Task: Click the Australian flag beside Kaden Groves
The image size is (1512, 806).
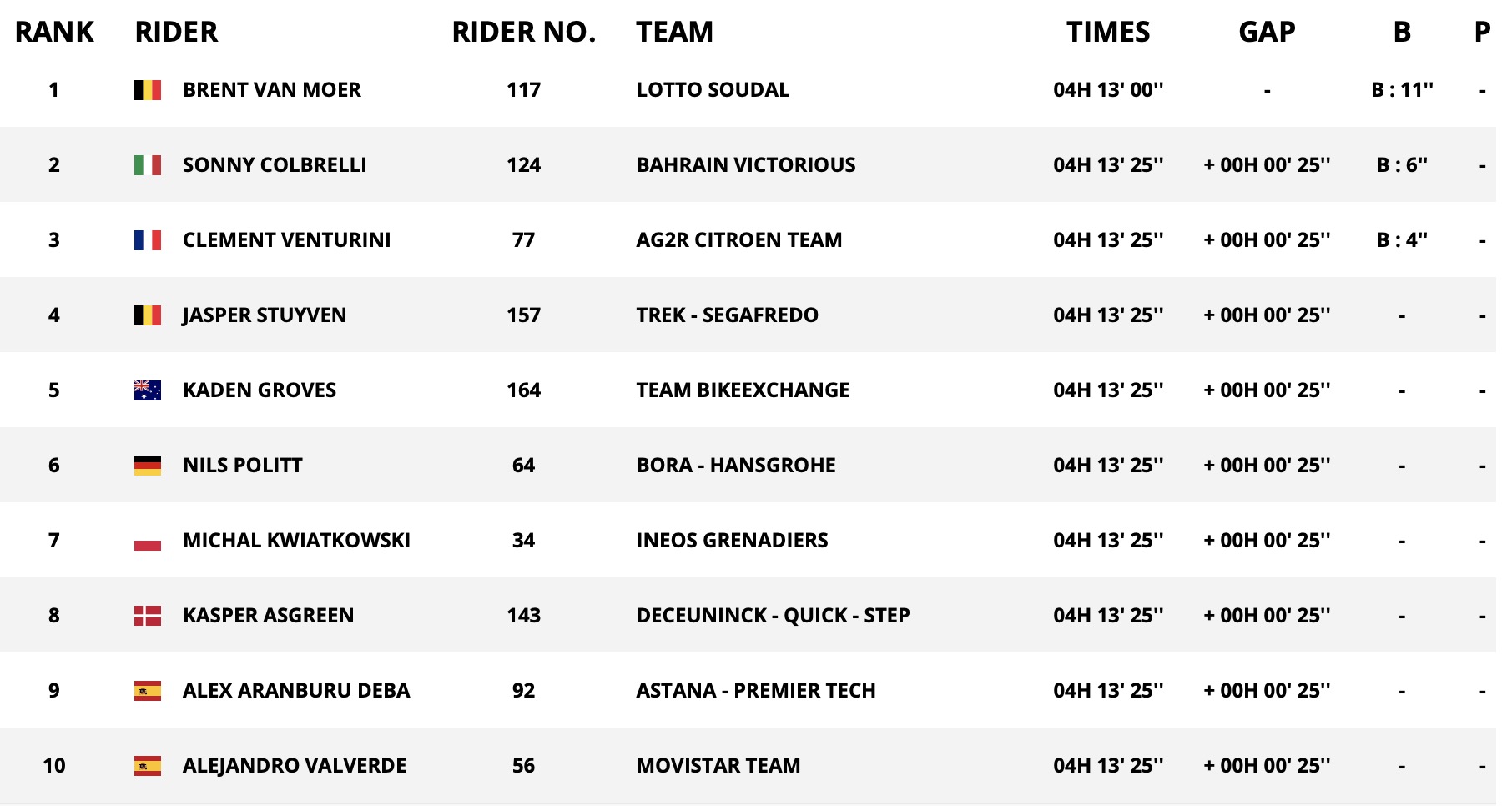Action: pos(148,390)
